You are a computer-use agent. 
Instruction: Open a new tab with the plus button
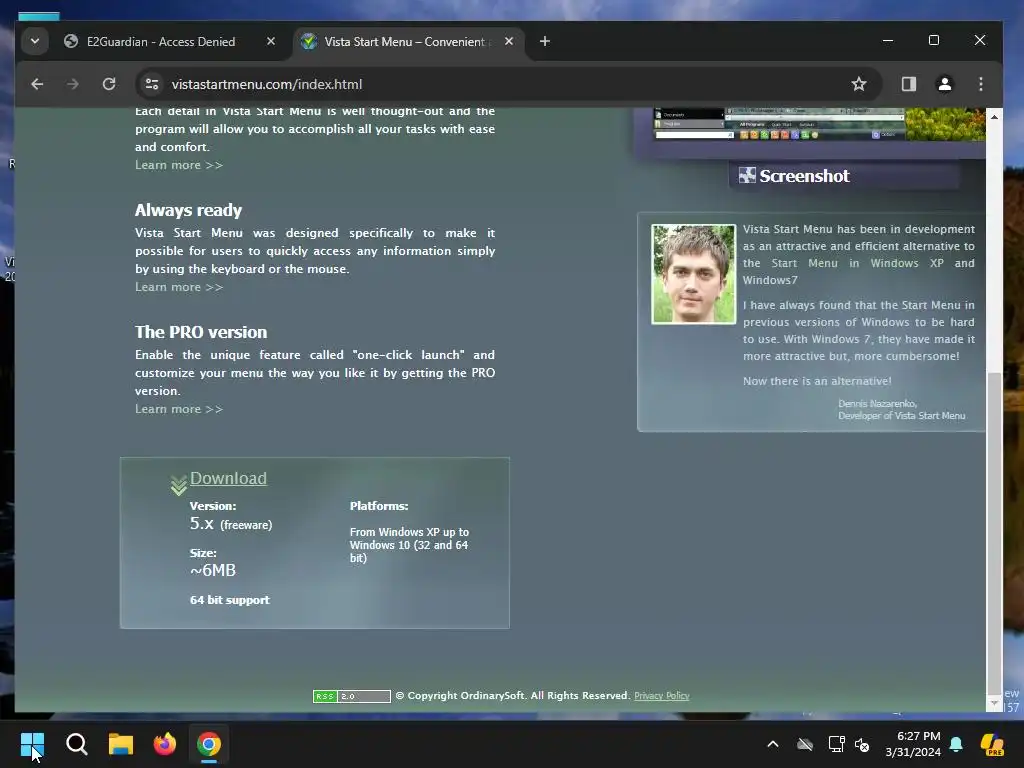(x=545, y=41)
